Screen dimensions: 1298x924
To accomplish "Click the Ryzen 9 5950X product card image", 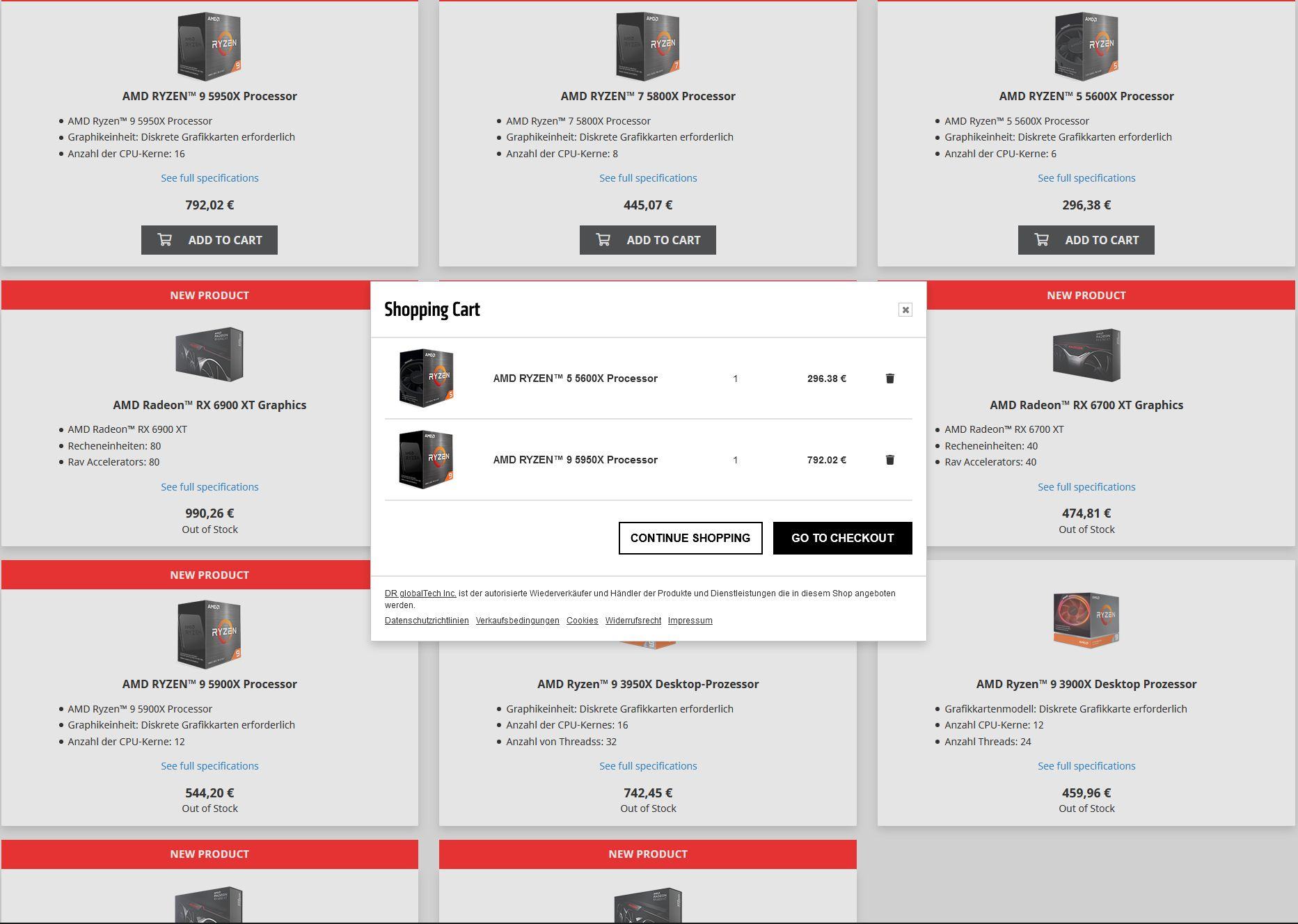I will pos(209,46).
